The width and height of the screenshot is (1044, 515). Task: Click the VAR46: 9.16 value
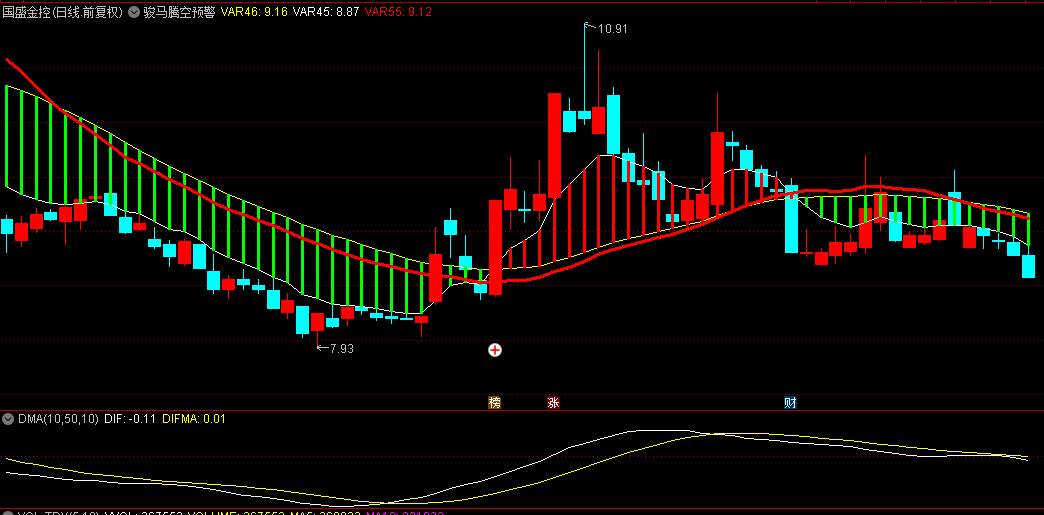(x=254, y=12)
